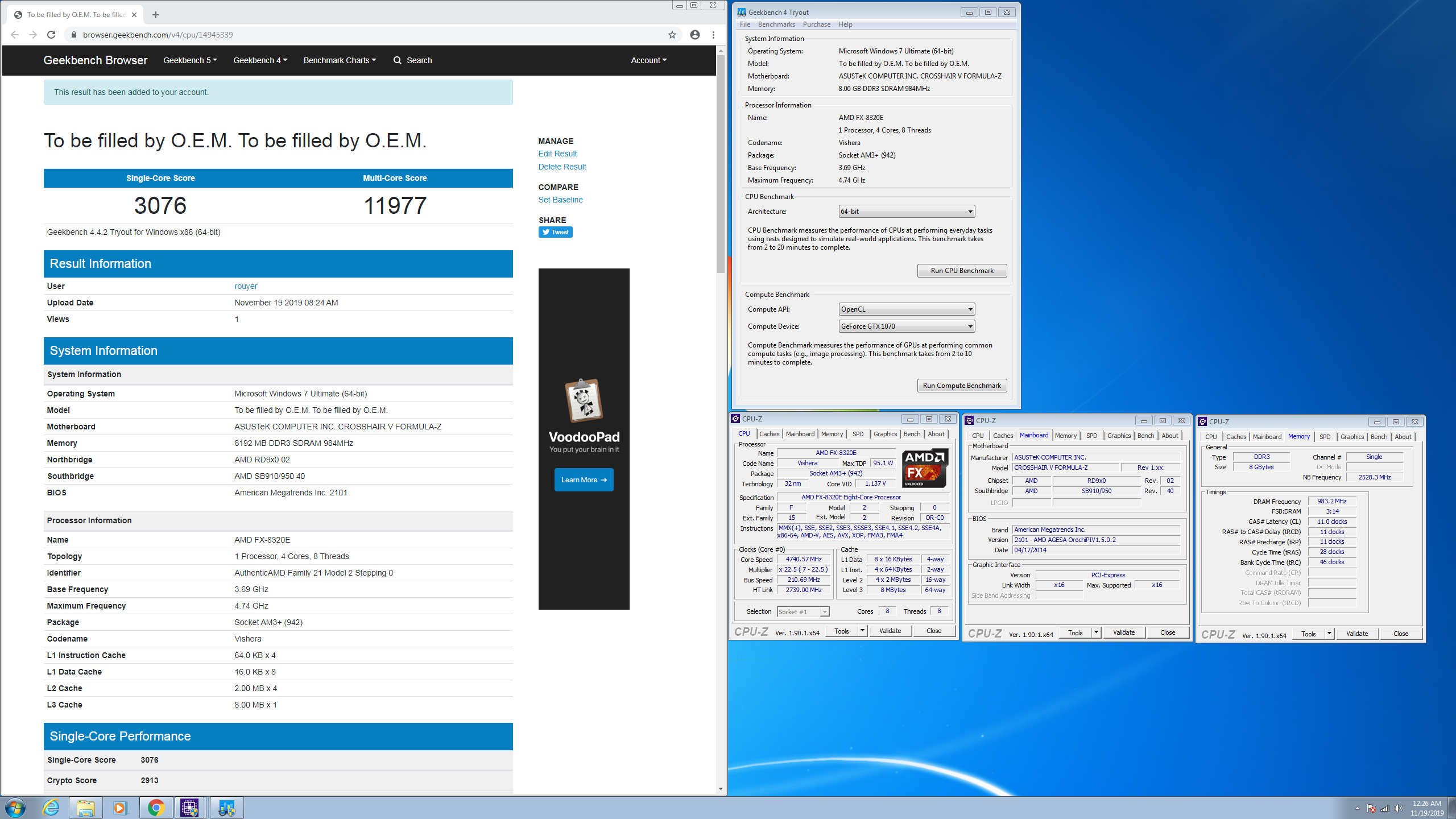Launch Internet Explorer from the taskbar

click(51, 808)
